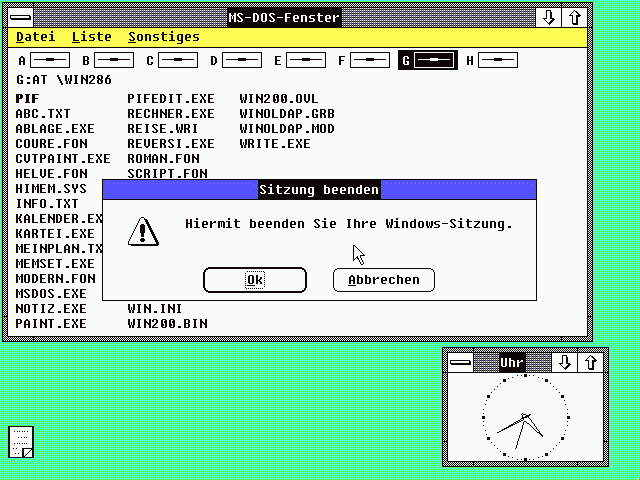Confirm ending session with Ok

pos(255,280)
